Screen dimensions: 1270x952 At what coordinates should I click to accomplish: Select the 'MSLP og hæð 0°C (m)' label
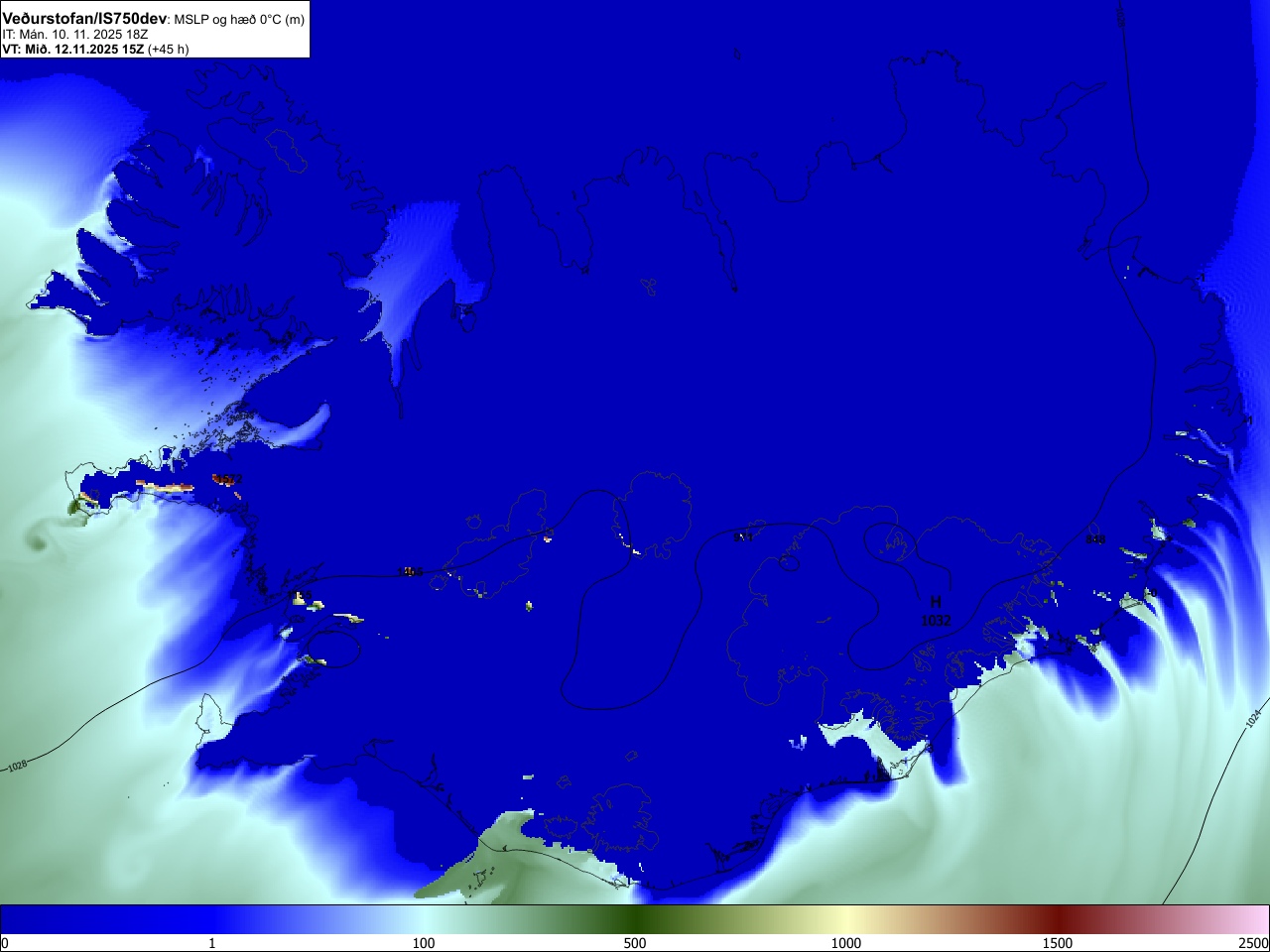(x=239, y=20)
